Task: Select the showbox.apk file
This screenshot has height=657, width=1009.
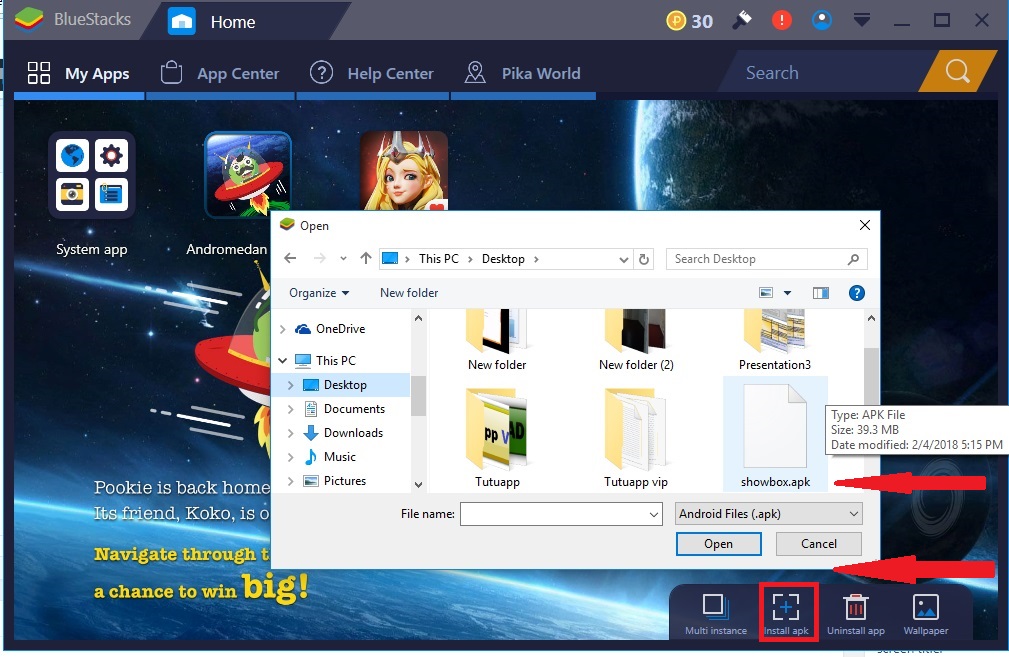Action: pyautogui.click(x=775, y=435)
